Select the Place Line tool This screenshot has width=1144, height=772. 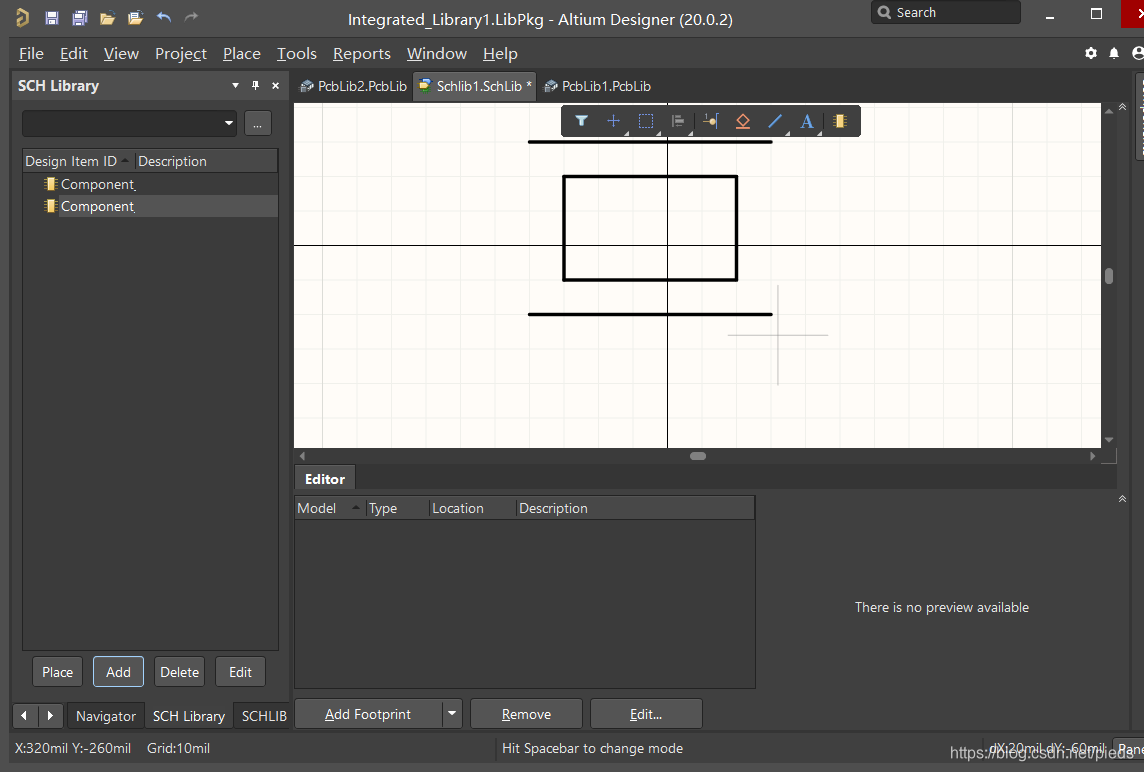[775, 121]
